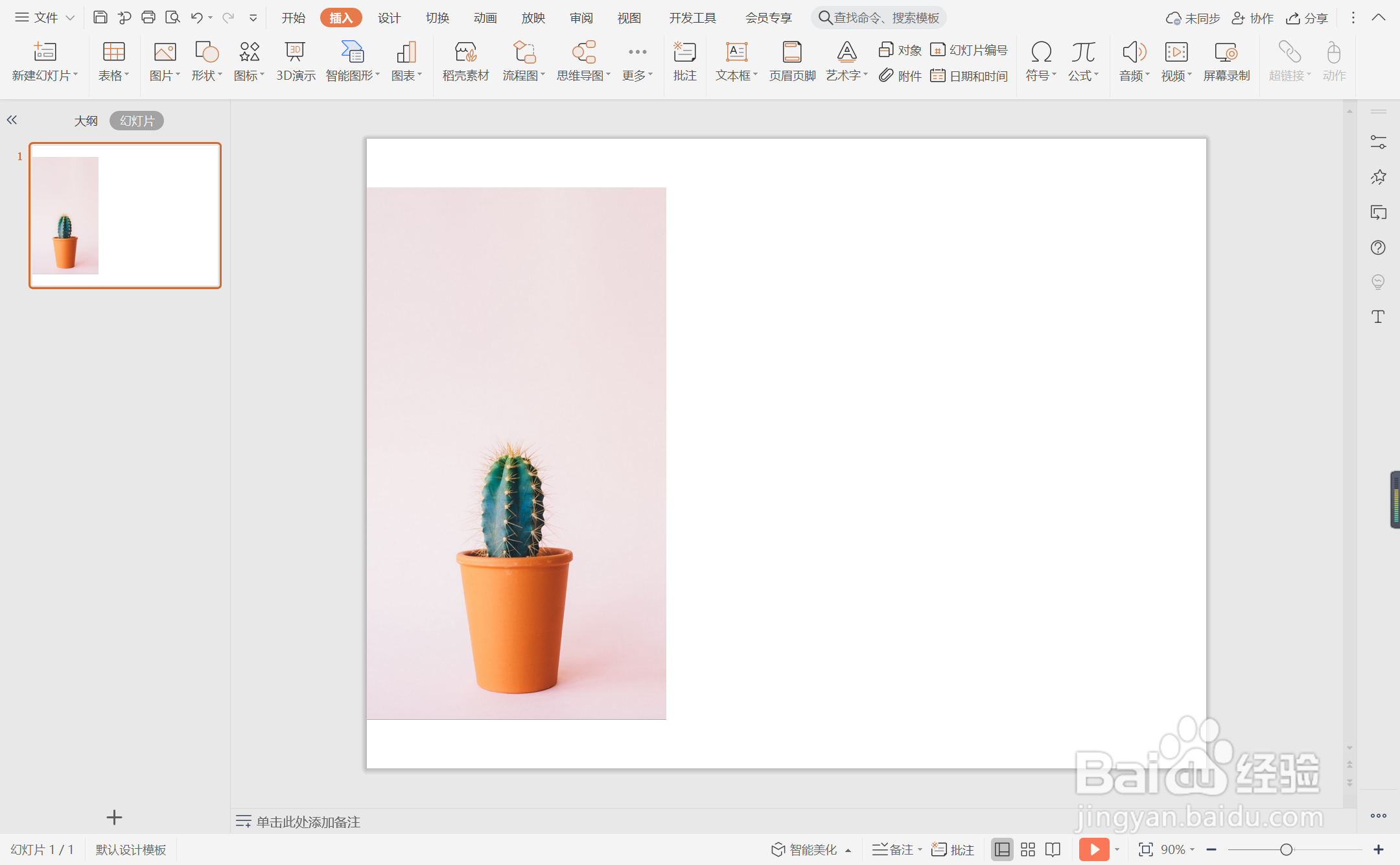Open 稻壳素材 resources
Image resolution: width=1400 pixels, height=865 pixels.
[x=465, y=61]
